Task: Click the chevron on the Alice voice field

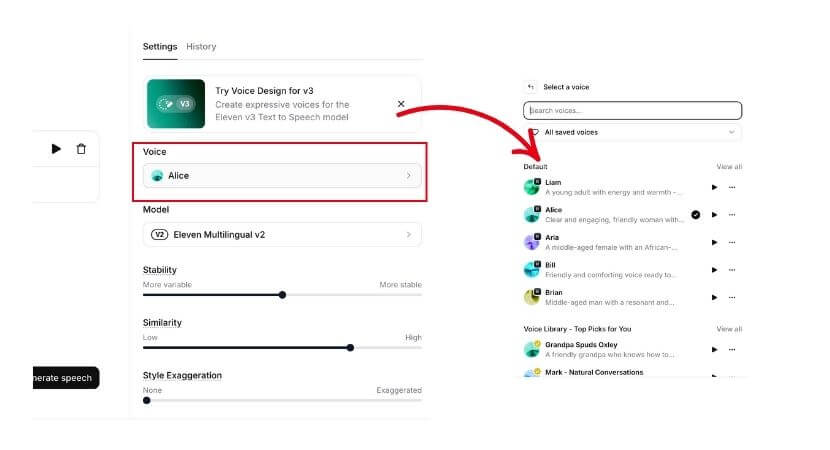Action: 409,176
